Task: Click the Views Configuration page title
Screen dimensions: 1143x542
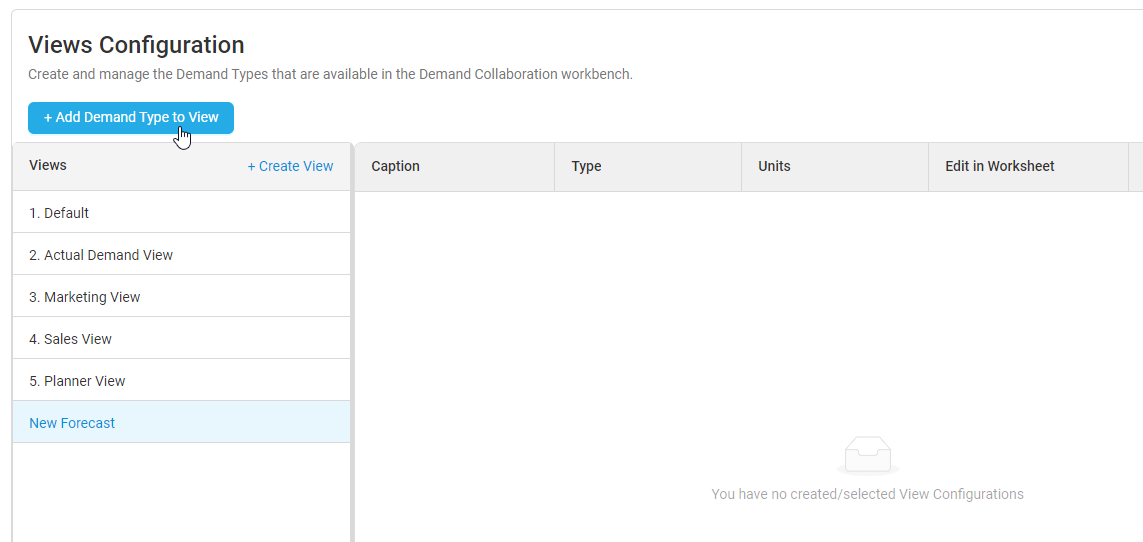Action: 136,45
